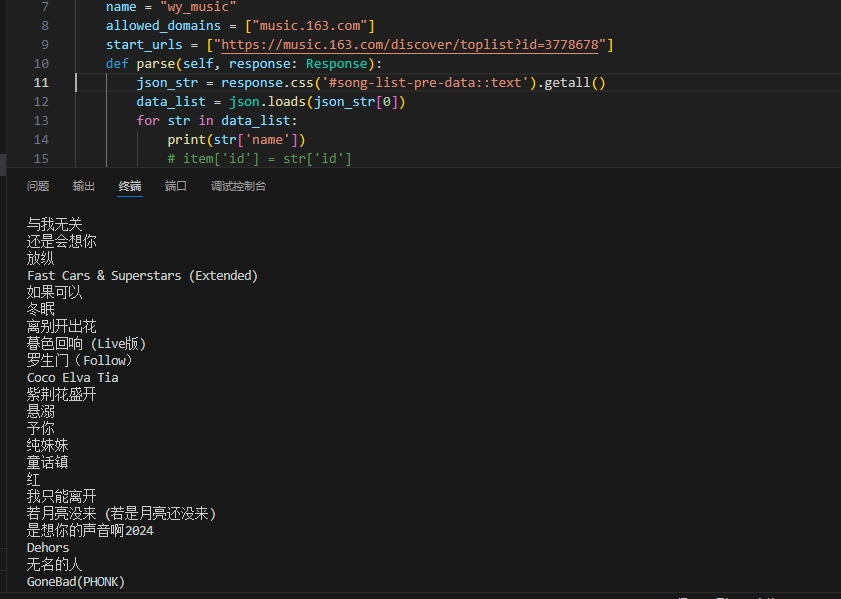The image size is (841, 599).
Task: Click terminal output 紫荆花盛开
Action: tap(61, 395)
